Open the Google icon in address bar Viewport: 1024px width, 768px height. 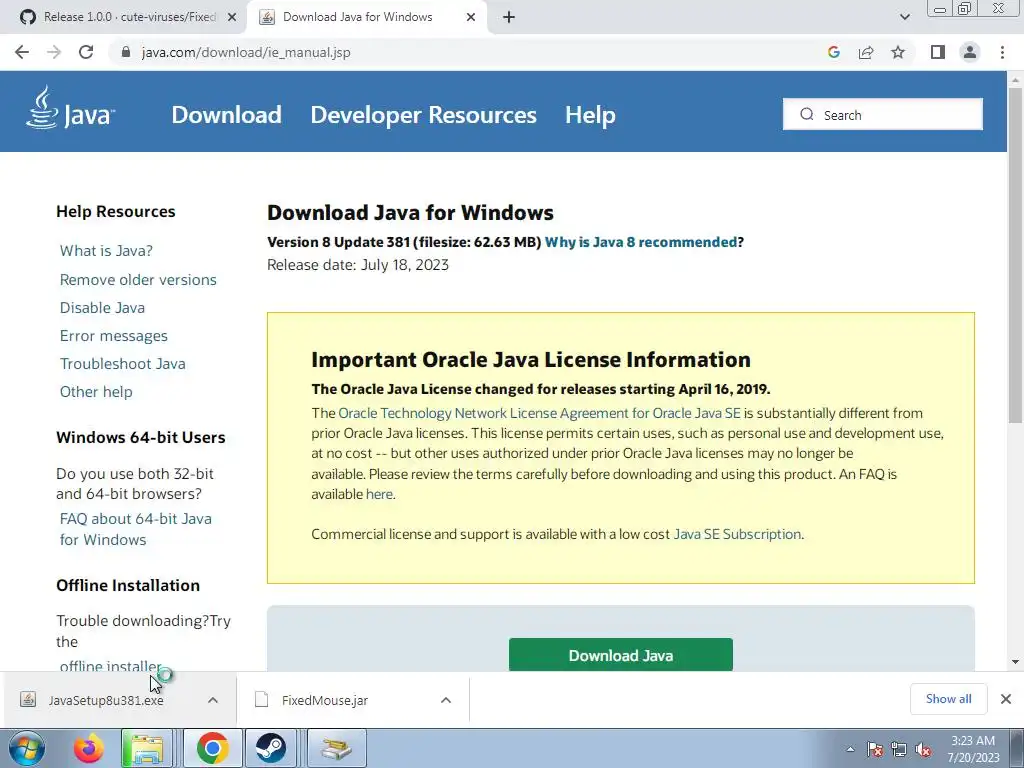(x=833, y=52)
